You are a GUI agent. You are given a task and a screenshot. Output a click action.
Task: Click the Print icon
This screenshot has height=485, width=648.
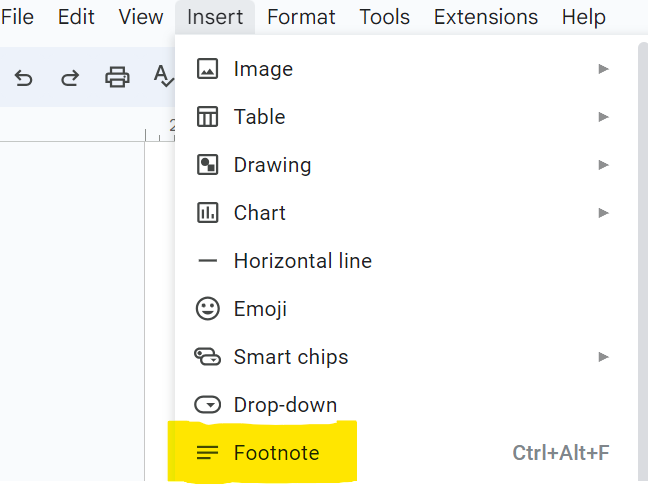(117, 77)
